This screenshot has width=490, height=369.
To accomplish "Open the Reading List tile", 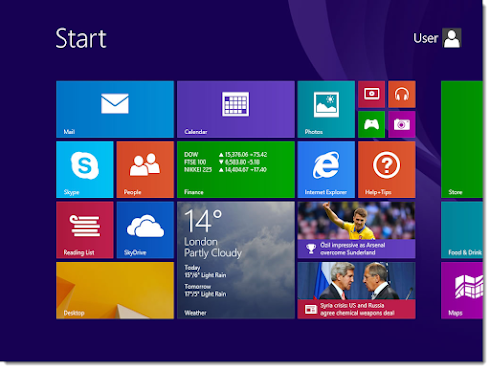I will click(85, 230).
